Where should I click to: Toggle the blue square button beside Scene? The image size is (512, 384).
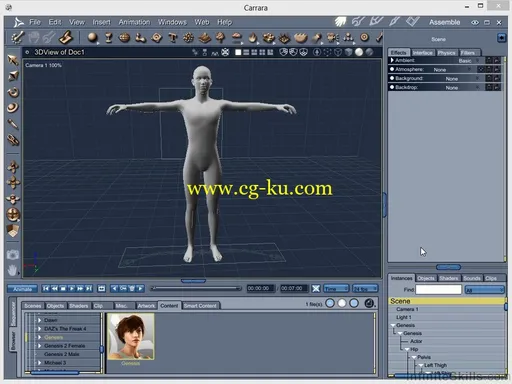[502, 38]
